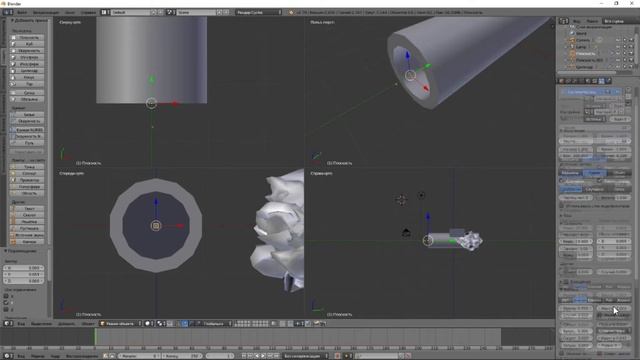Click the particle Number (Число) slider
This screenshot has width=640, height=360.
595,141
